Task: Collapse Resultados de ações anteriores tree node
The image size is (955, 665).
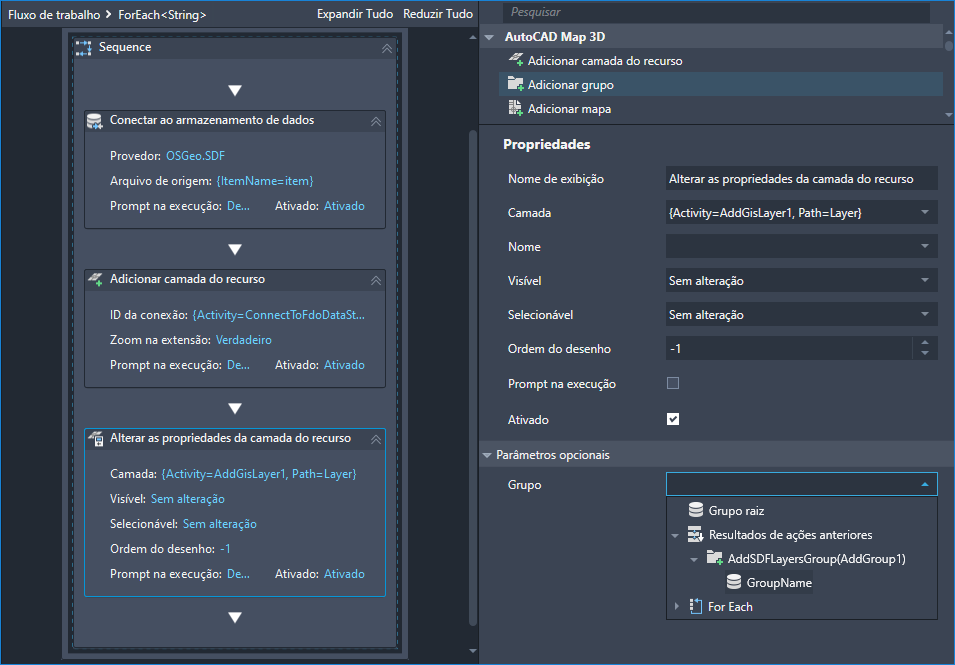Action: tap(675, 536)
